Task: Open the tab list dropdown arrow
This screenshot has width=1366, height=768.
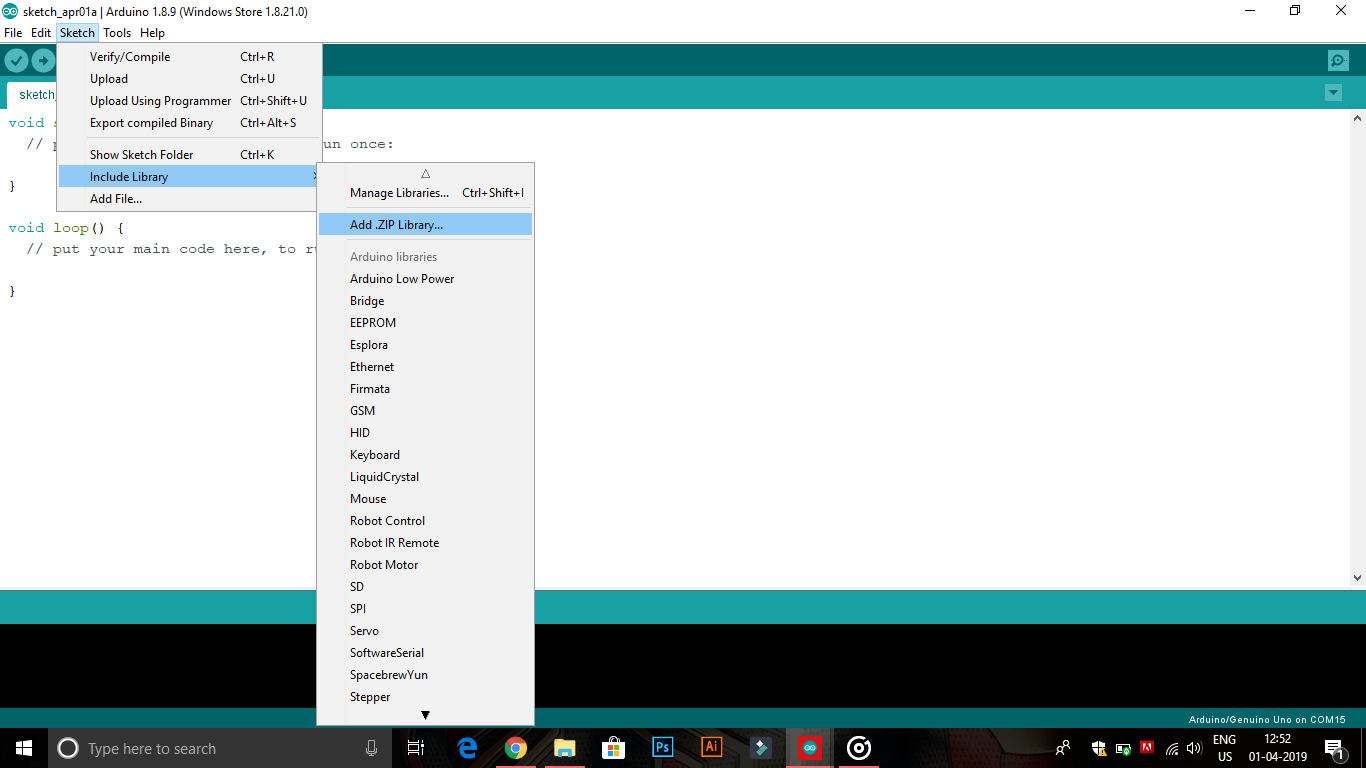Action: click(1333, 92)
